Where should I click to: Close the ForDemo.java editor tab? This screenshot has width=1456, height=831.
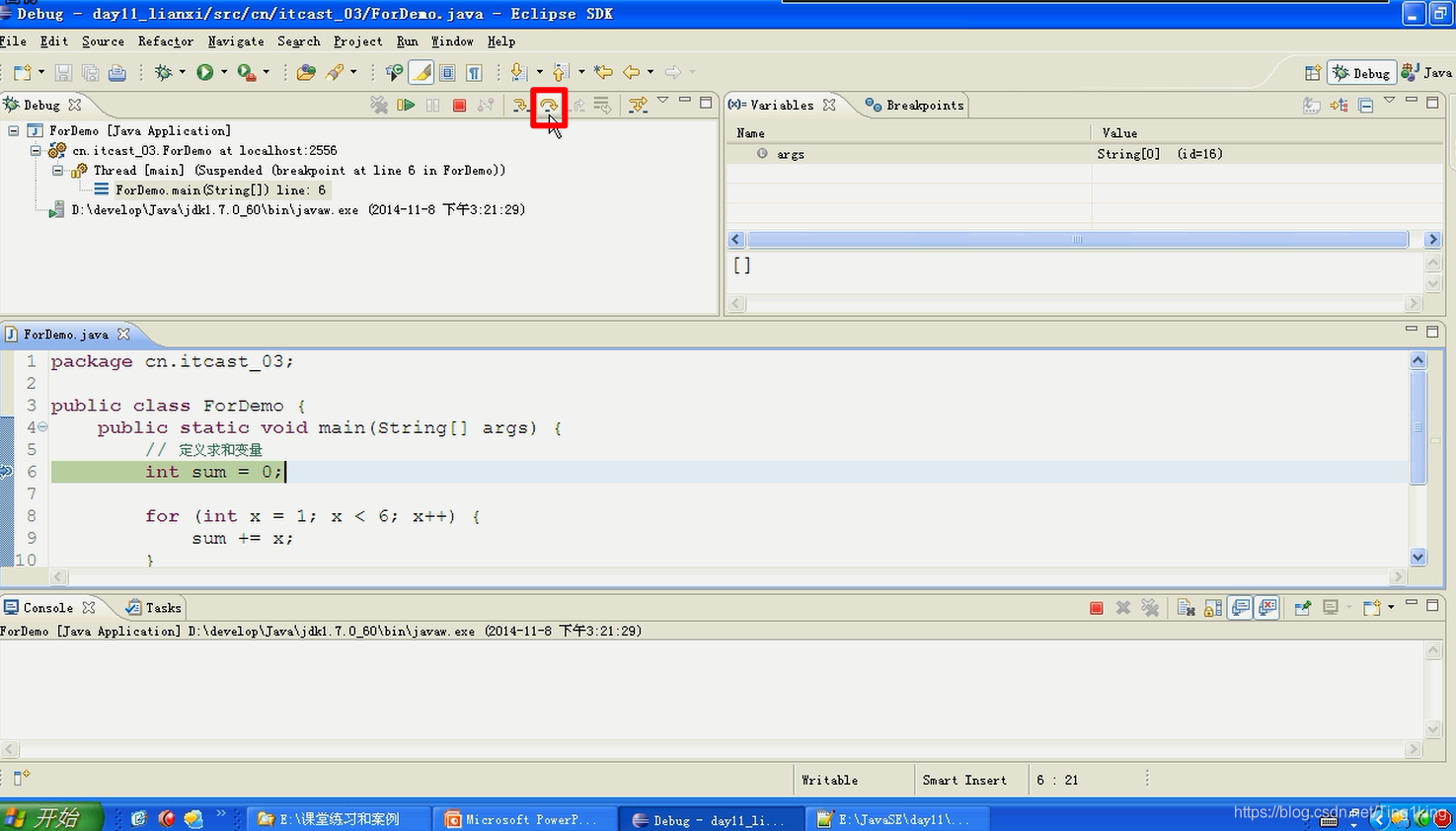(x=123, y=335)
